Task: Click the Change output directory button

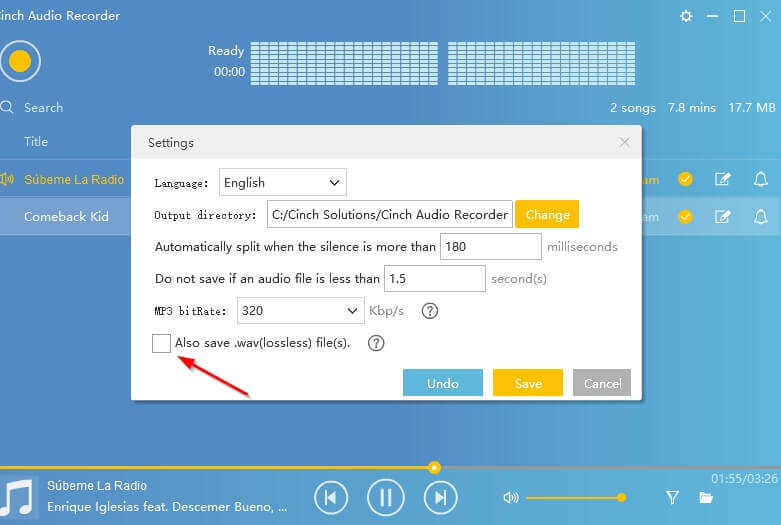Action: tap(547, 214)
